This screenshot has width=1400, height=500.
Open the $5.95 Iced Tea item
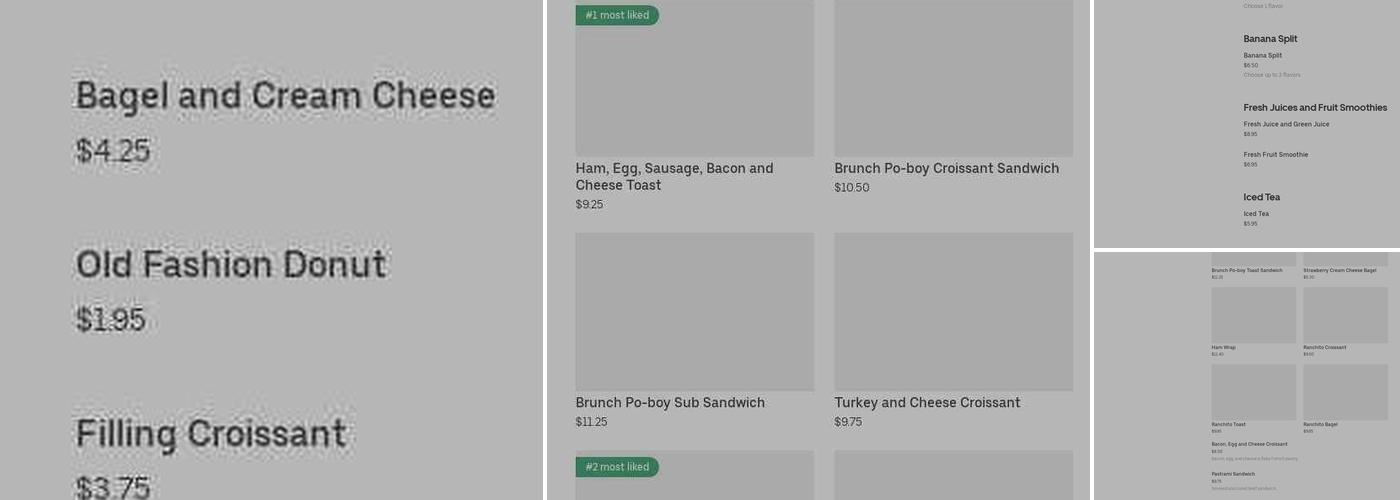coord(1256,214)
